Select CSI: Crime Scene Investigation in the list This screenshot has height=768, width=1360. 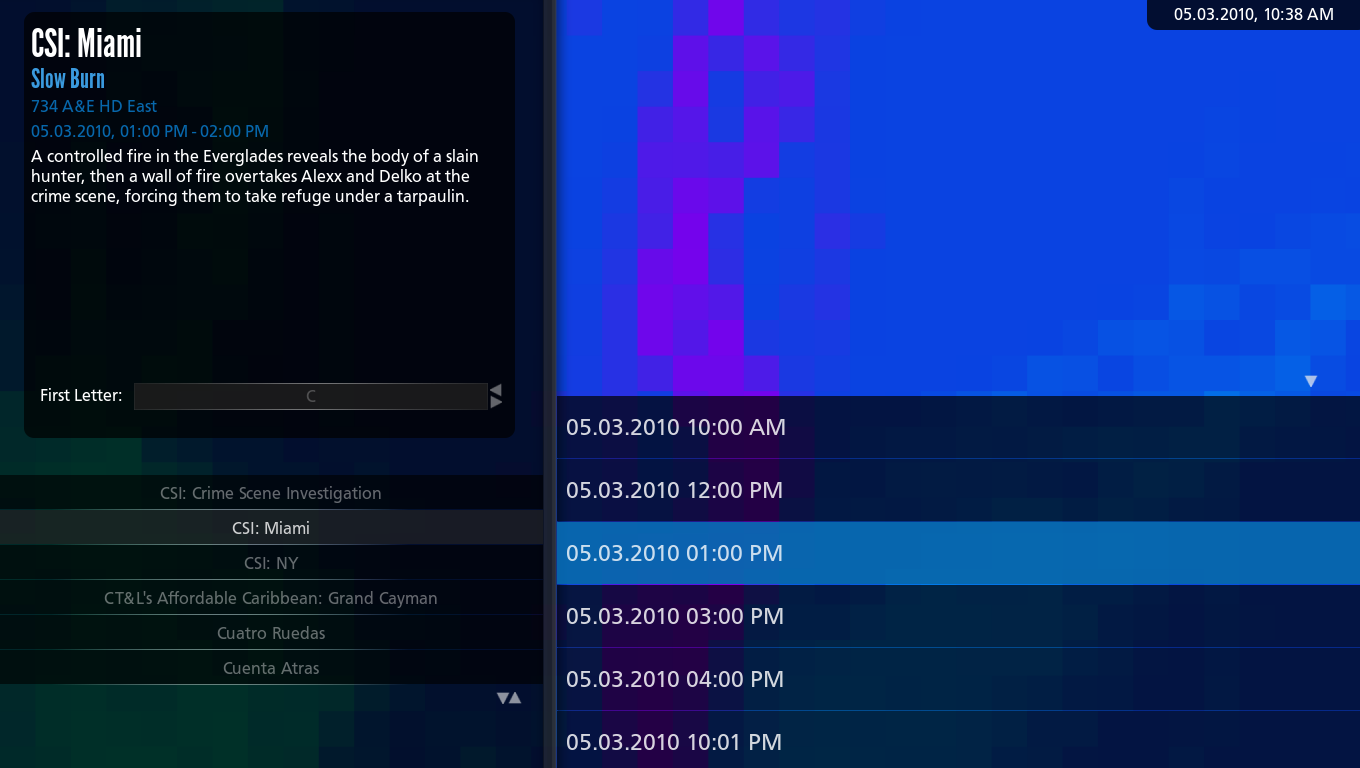click(x=271, y=493)
